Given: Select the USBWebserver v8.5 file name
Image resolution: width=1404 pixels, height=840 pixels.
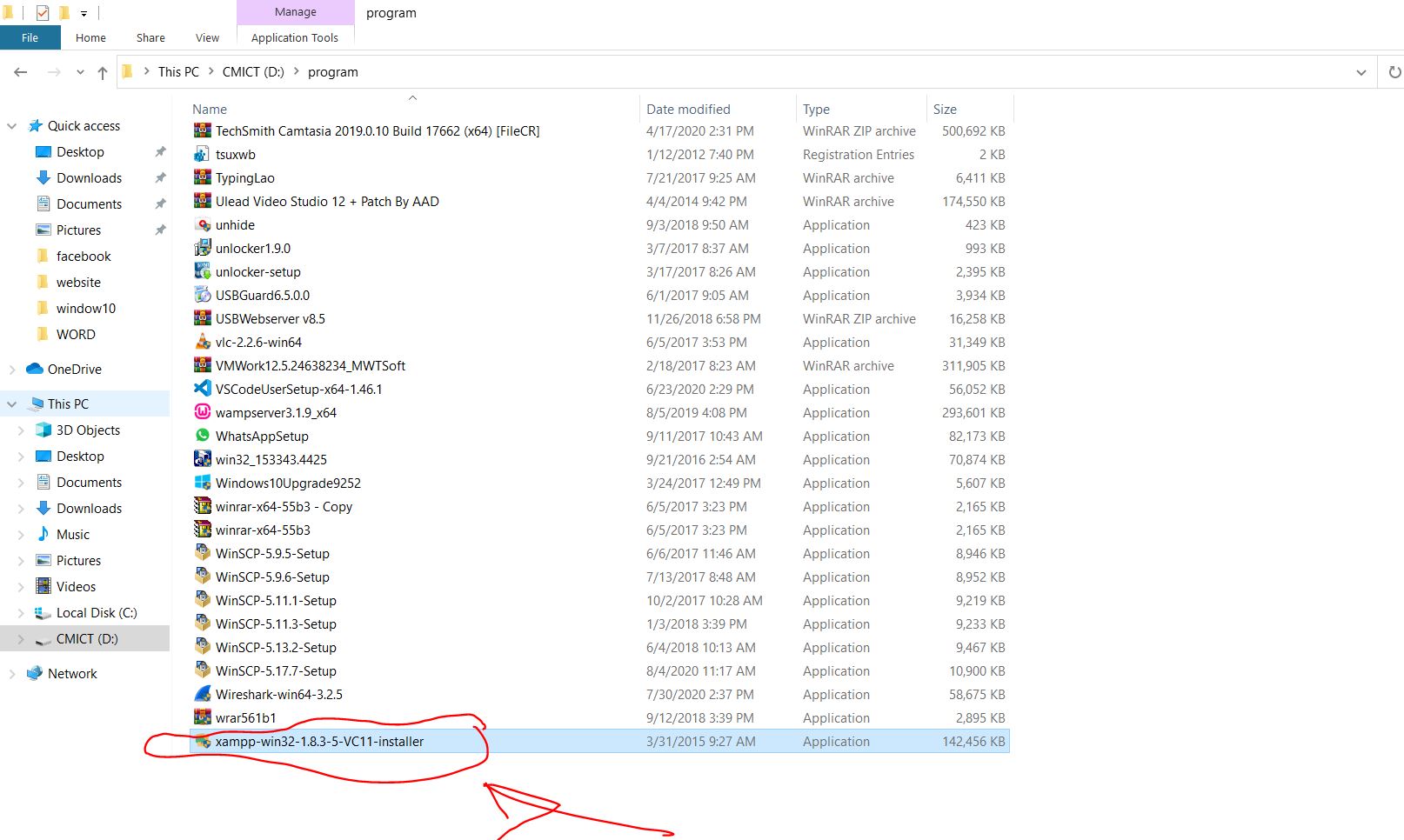Looking at the screenshot, I should 271,318.
